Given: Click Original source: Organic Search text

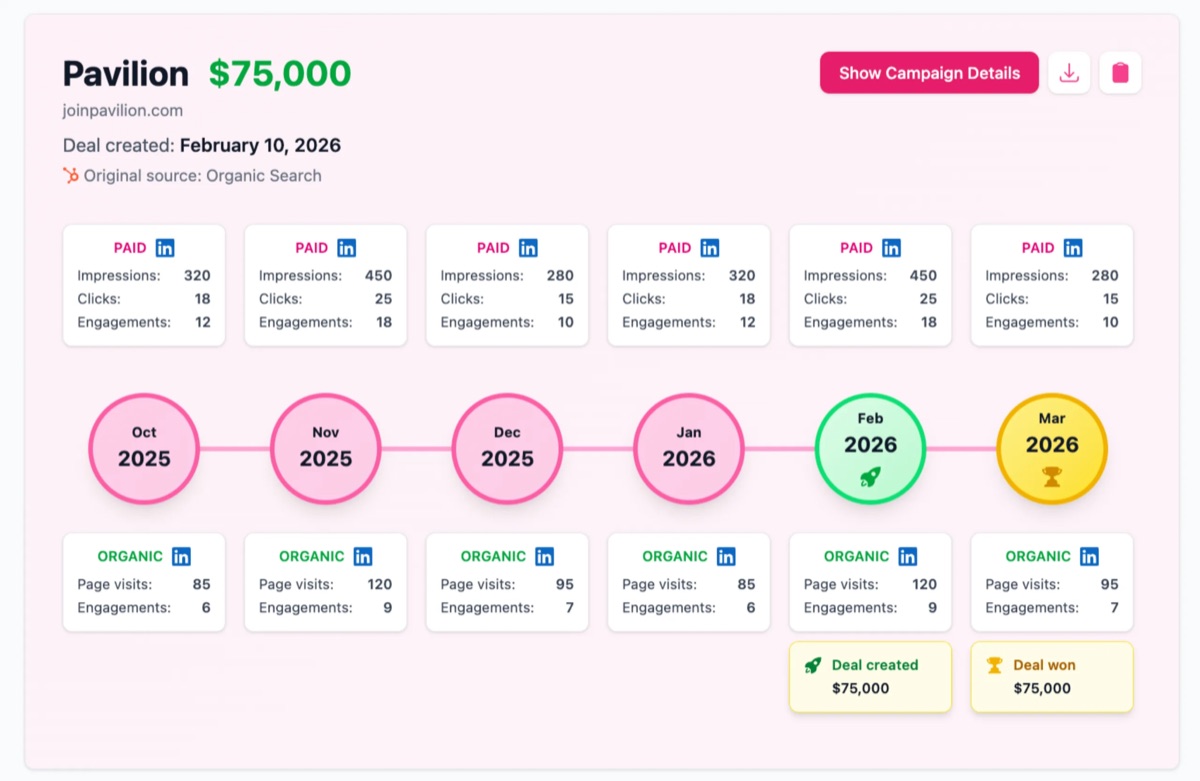Looking at the screenshot, I should [203, 175].
